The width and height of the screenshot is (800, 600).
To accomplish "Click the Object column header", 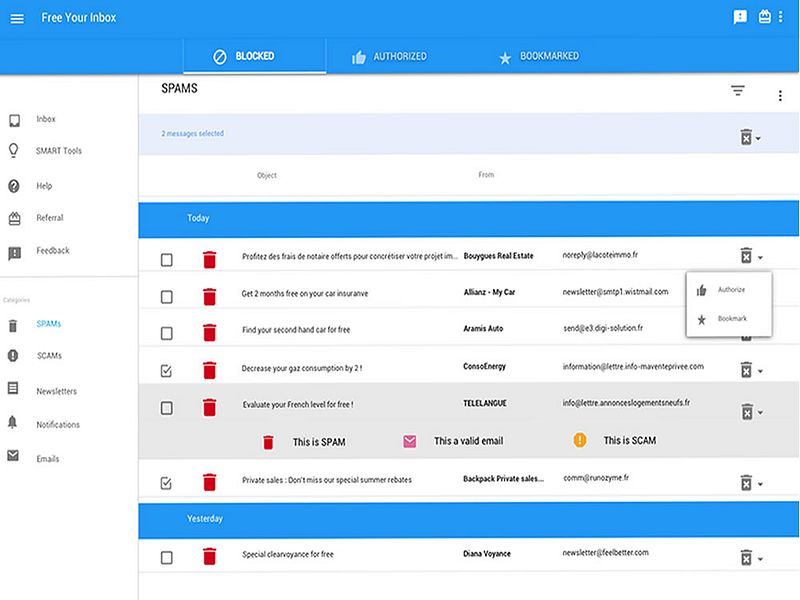I will point(267,176).
